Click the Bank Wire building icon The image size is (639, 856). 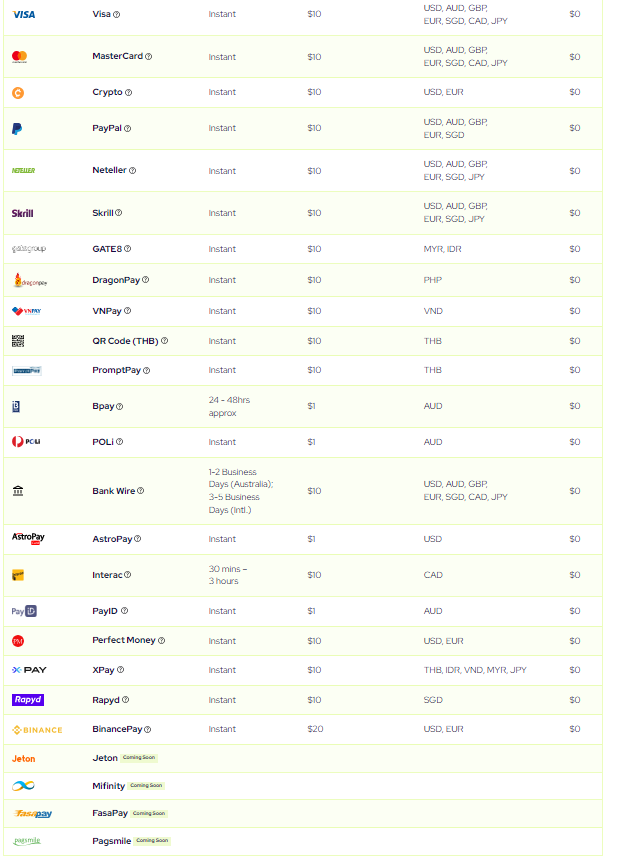point(18,491)
